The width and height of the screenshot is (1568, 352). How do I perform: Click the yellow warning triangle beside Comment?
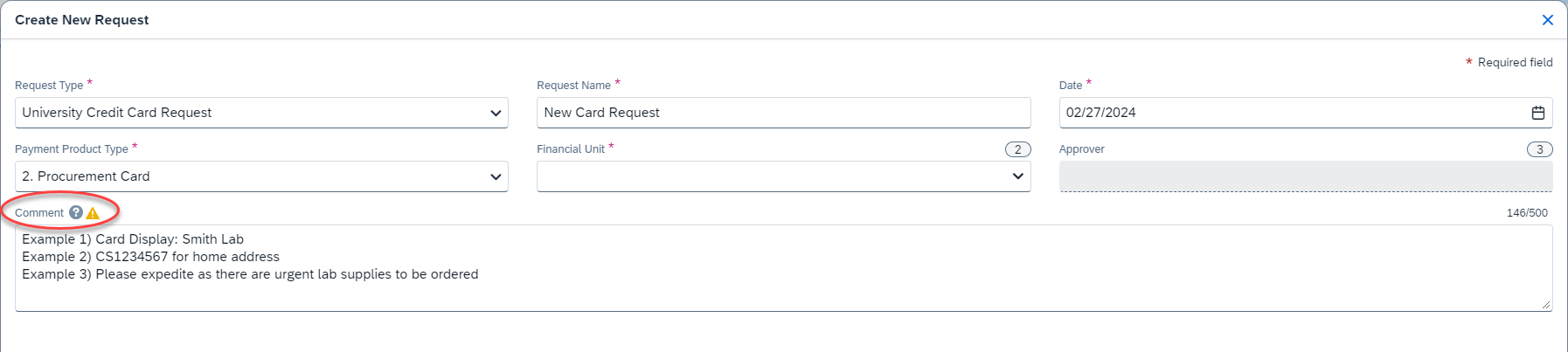tap(93, 213)
